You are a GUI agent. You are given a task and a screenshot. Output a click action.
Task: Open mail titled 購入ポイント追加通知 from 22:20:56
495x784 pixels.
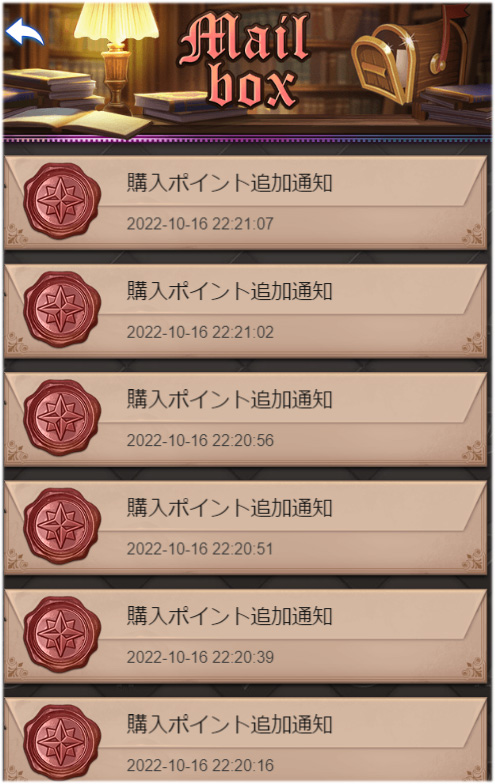(x=246, y=420)
